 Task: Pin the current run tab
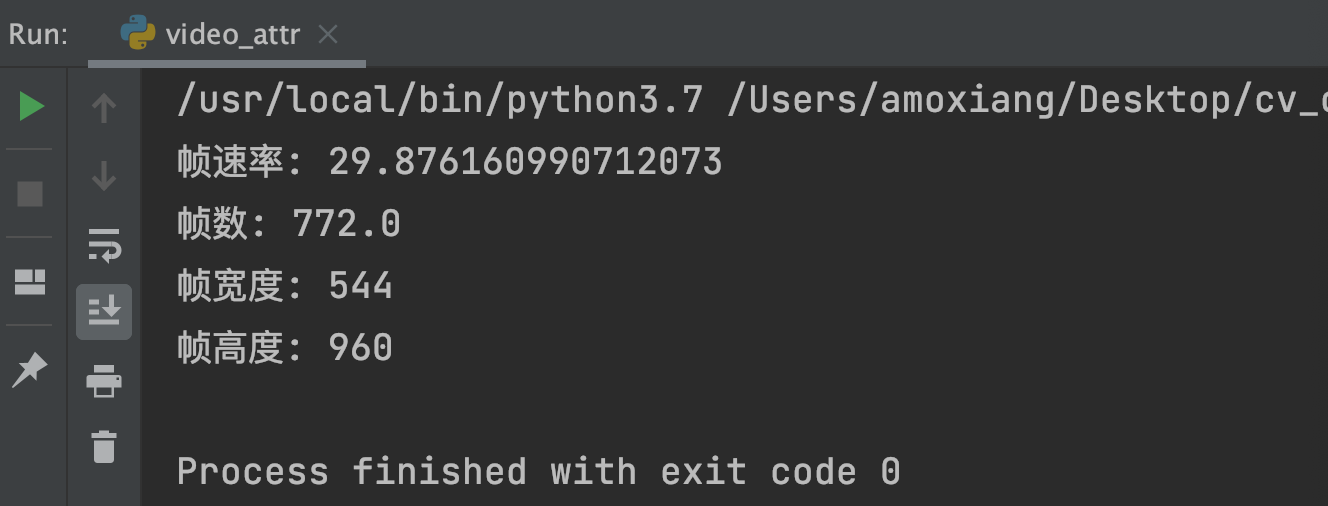[x=30, y=369]
